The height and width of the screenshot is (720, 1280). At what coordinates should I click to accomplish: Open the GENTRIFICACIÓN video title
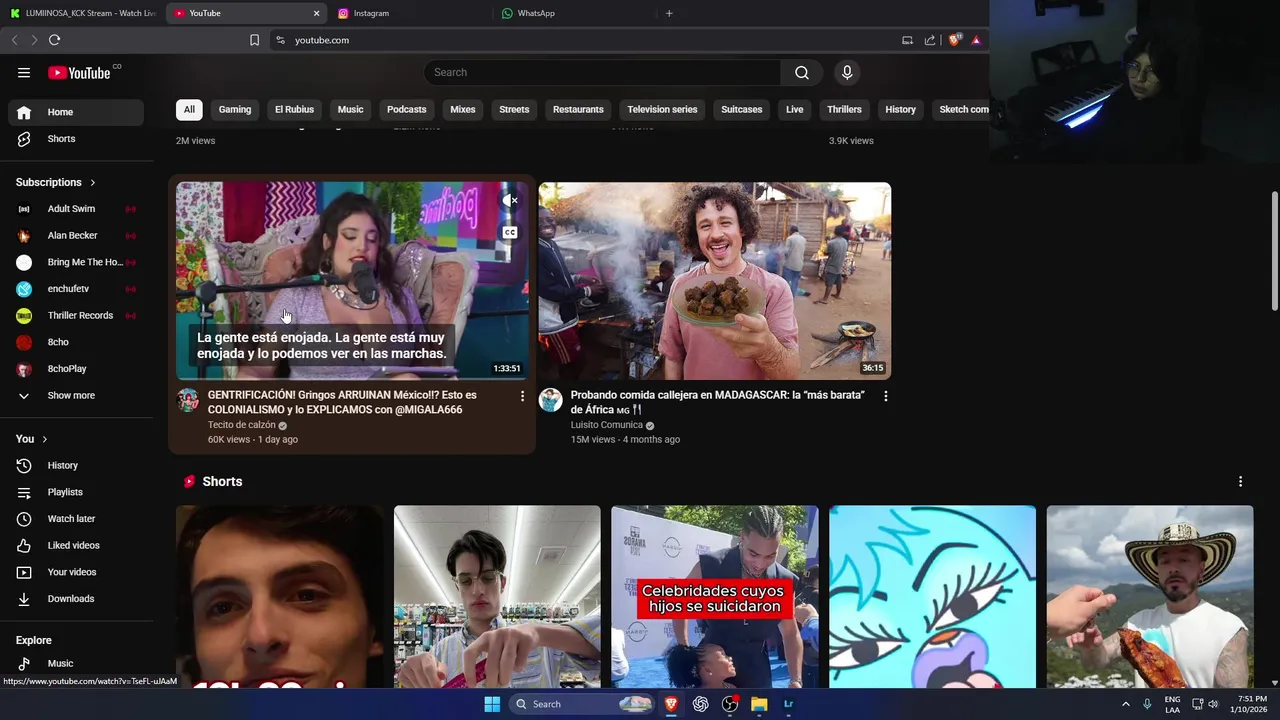pyautogui.click(x=342, y=402)
